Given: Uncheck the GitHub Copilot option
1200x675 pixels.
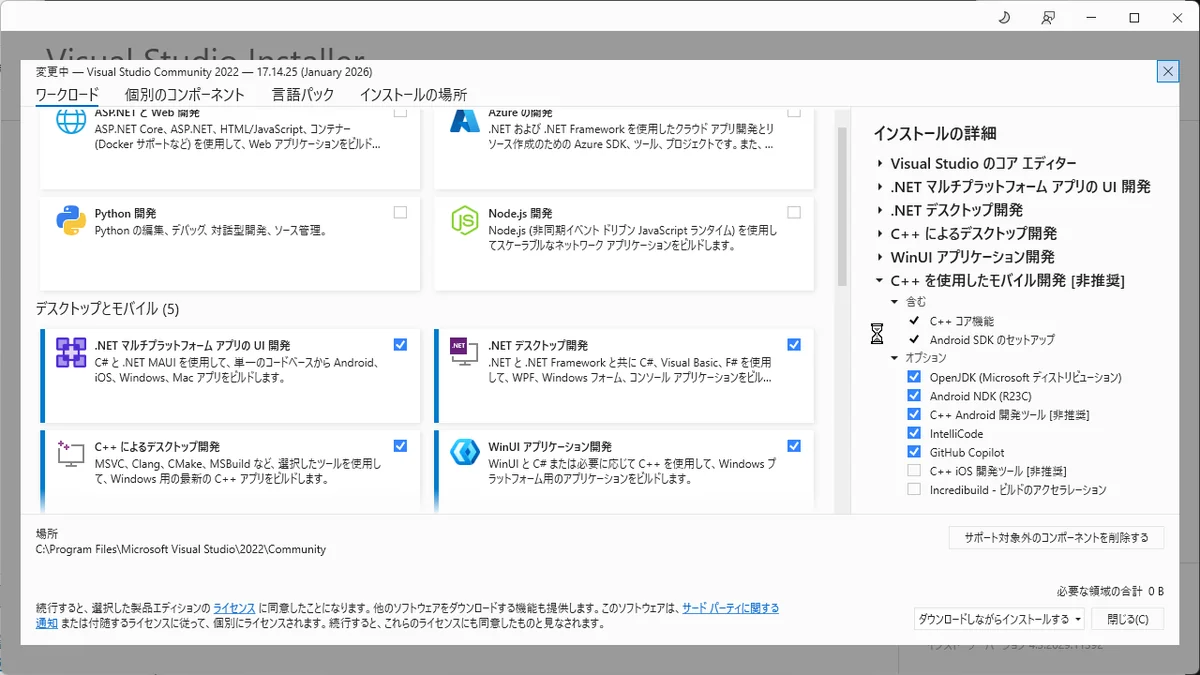Looking at the screenshot, I should [914, 452].
